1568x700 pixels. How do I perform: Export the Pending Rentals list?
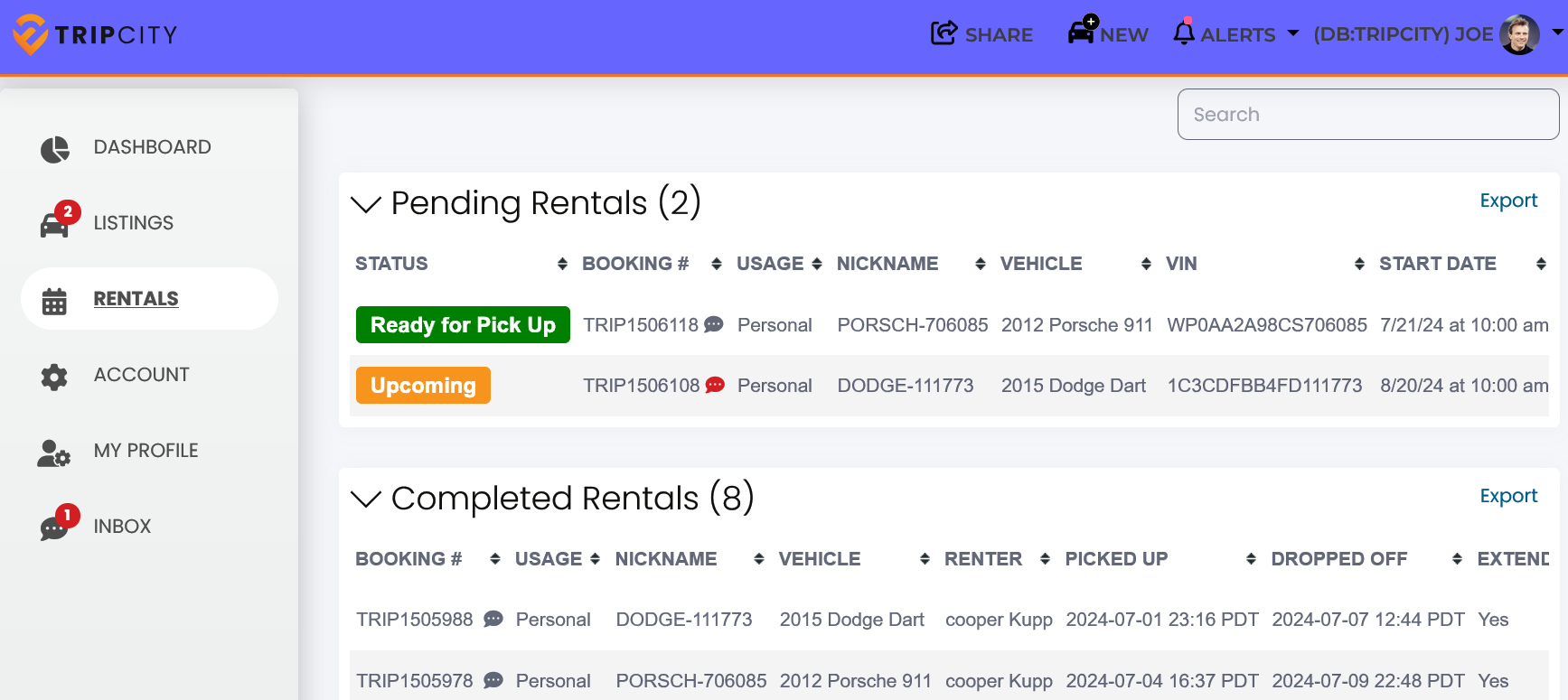[1508, 201]
